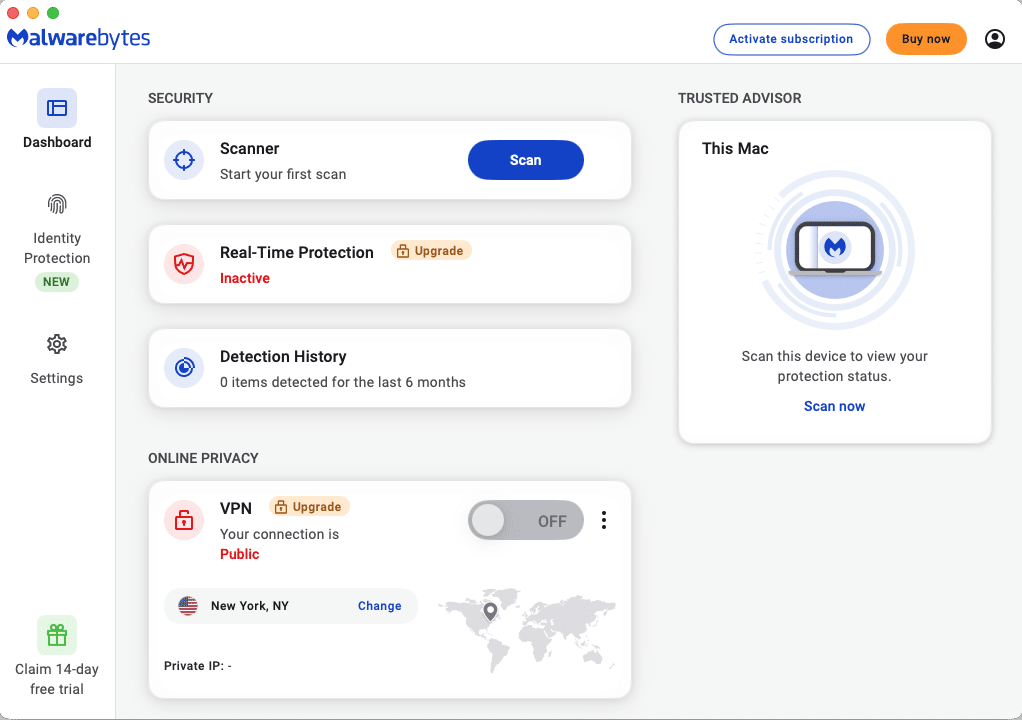Click the Dashboard label in sidebar
This screenshot has width=1022, height=720.
click(57, 142)
